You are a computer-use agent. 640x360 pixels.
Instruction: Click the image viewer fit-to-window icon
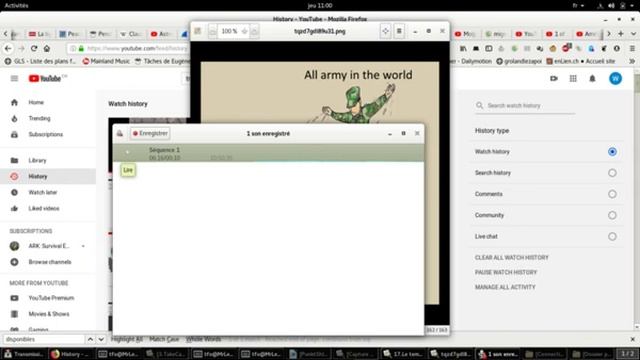[x=385, y=31]
